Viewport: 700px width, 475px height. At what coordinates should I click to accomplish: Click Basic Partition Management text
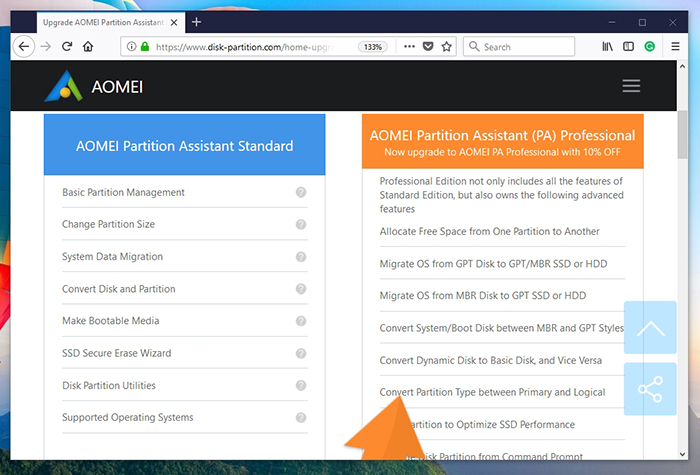click(x=123, y=192)
